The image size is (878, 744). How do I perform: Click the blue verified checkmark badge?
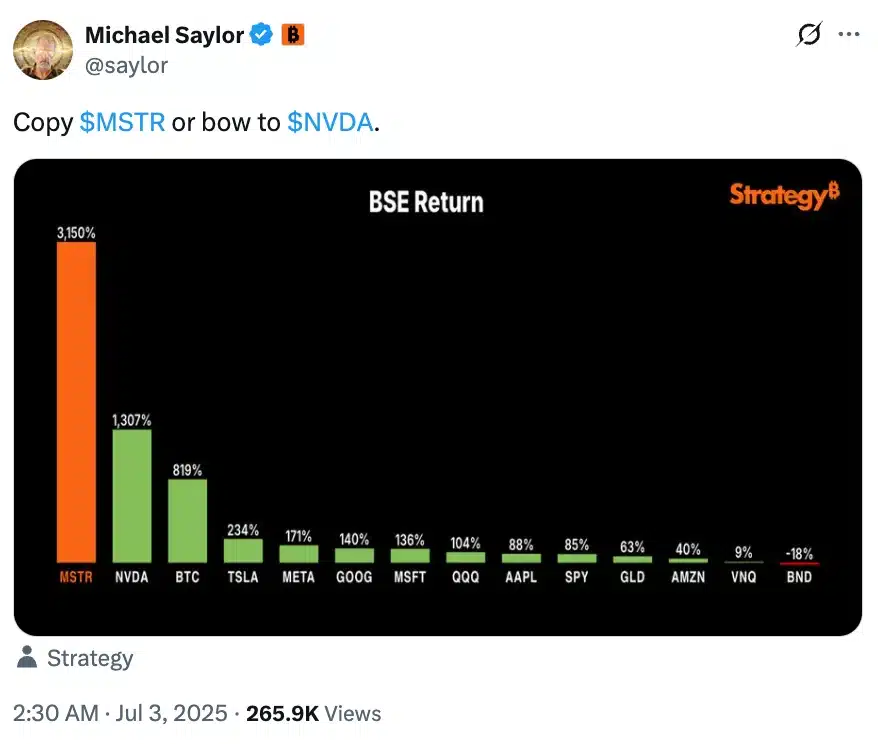(261, 35)
